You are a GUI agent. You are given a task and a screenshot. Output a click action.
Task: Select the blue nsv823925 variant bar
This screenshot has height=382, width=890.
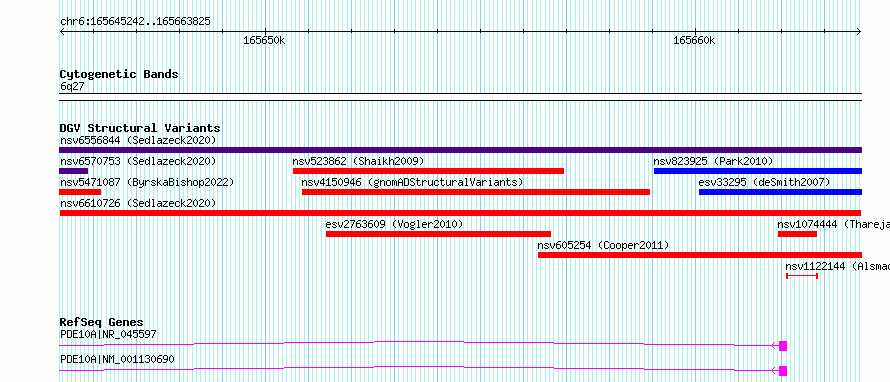point(758,171)
